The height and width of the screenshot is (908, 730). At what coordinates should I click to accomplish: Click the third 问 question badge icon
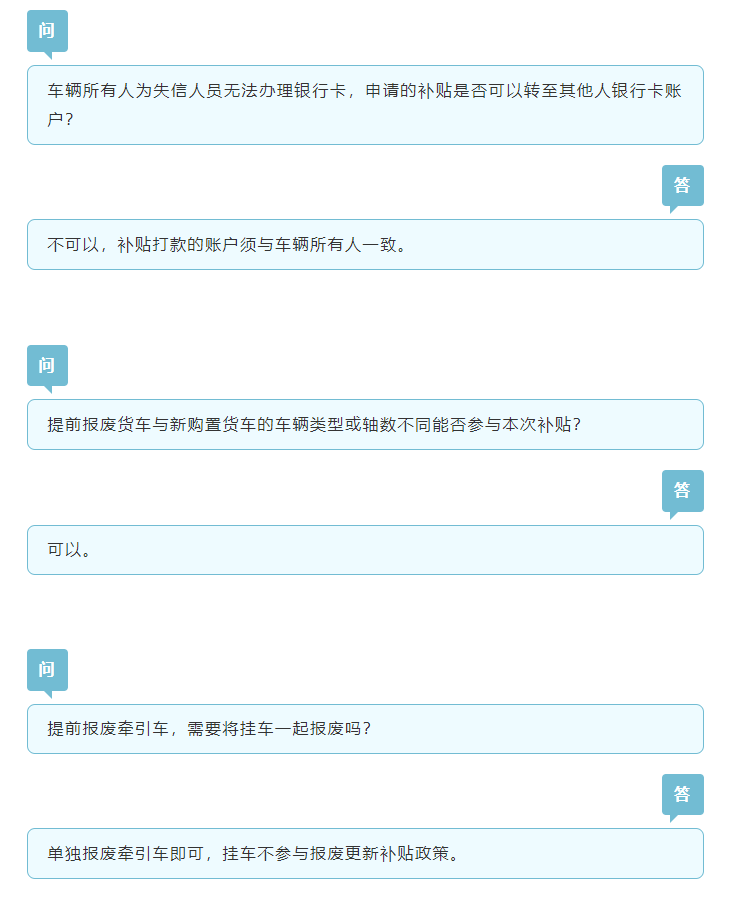pos(47,672)
